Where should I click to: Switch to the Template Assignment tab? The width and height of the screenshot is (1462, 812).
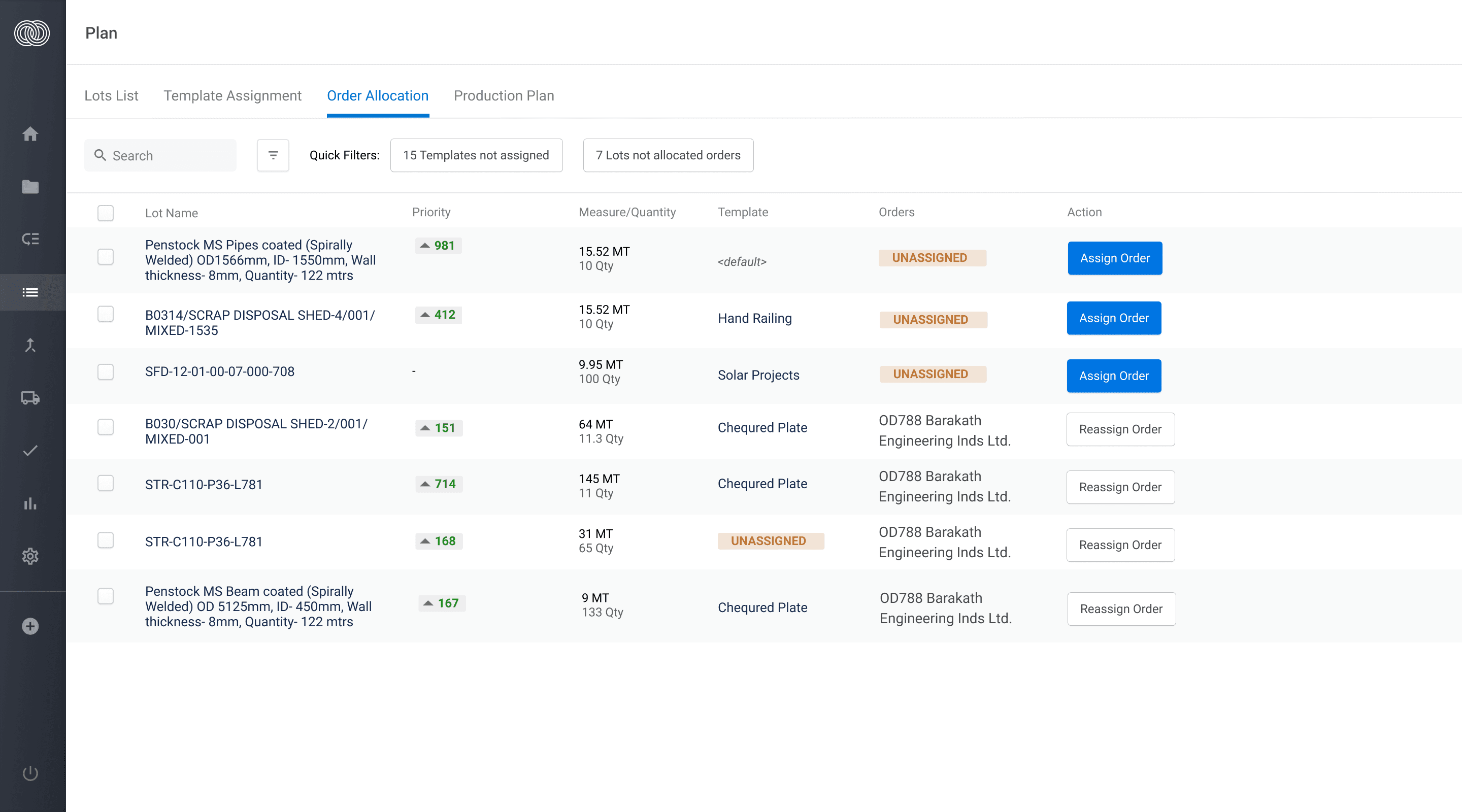[232, 95]
